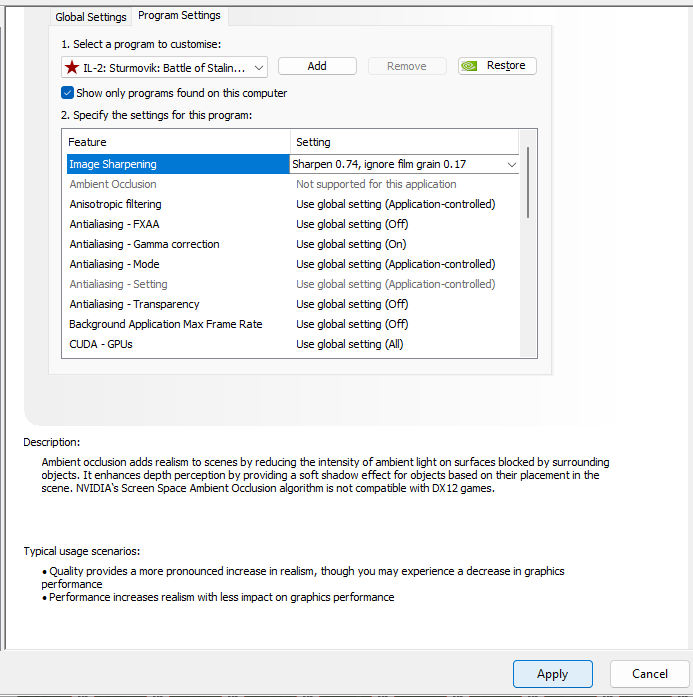693x697 pixels.
Task: Select Background Application Max Frame Rate row
Action: [x=165, y=324]
